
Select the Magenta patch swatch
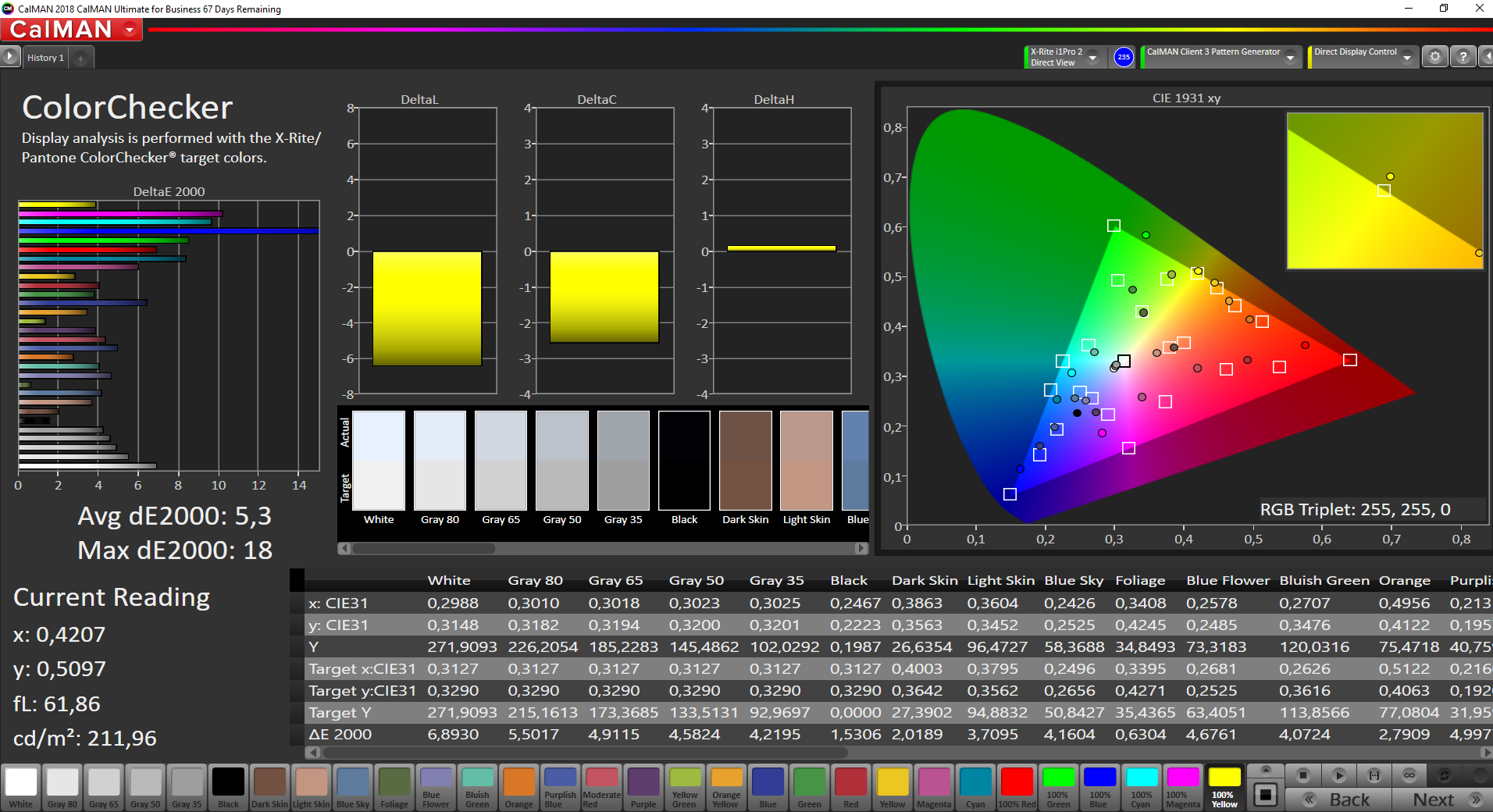coord(934,787)
